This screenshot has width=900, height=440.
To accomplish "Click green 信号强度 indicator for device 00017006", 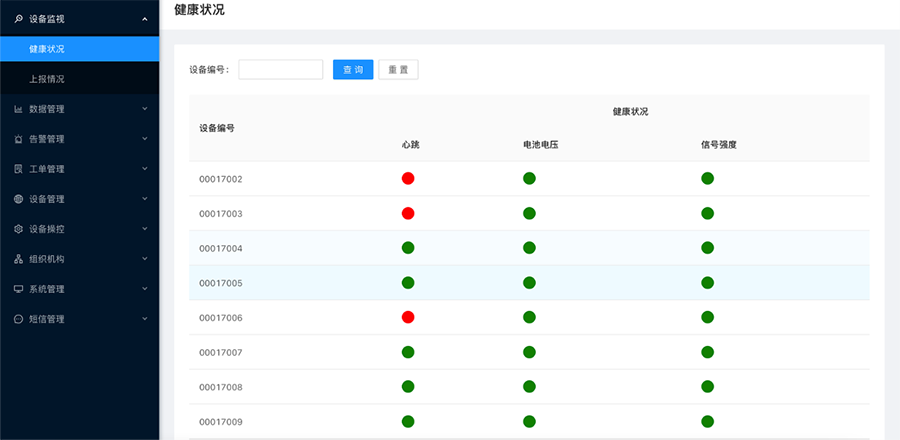I will [708, 317].
